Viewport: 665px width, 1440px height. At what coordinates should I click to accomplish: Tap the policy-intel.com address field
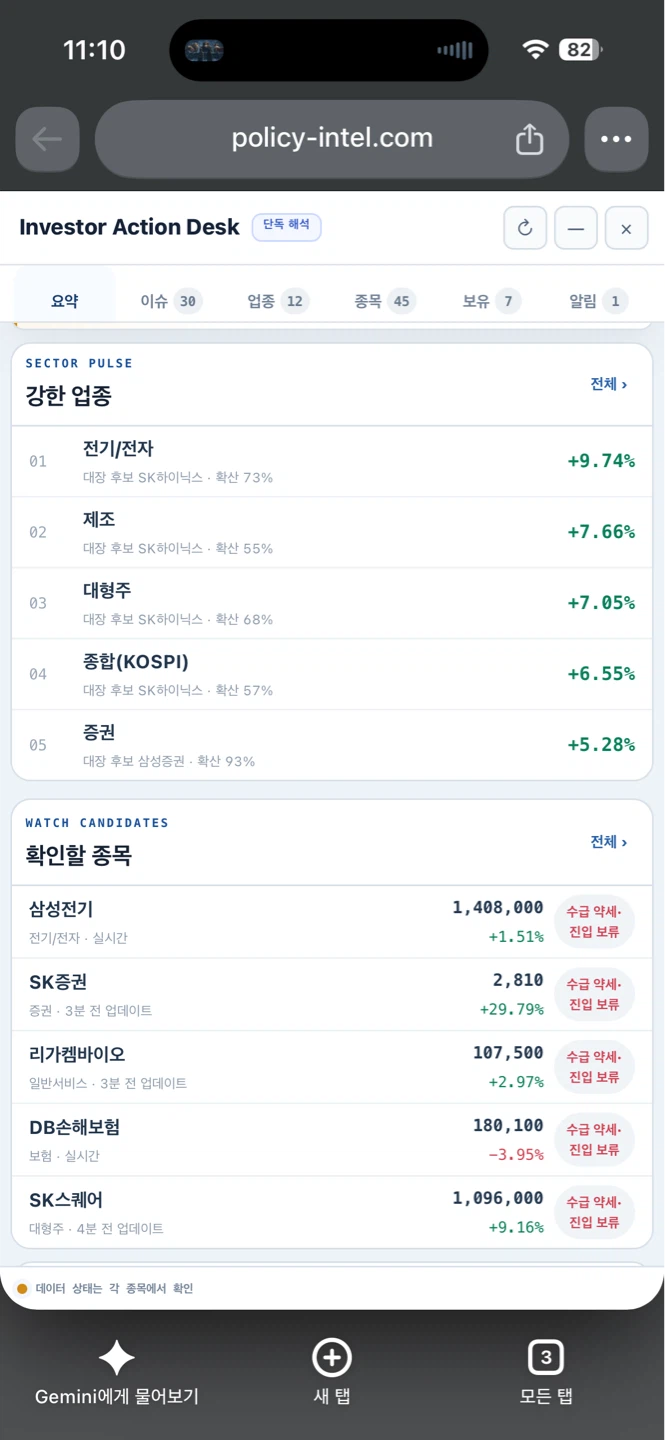click(x=332, y=139)
